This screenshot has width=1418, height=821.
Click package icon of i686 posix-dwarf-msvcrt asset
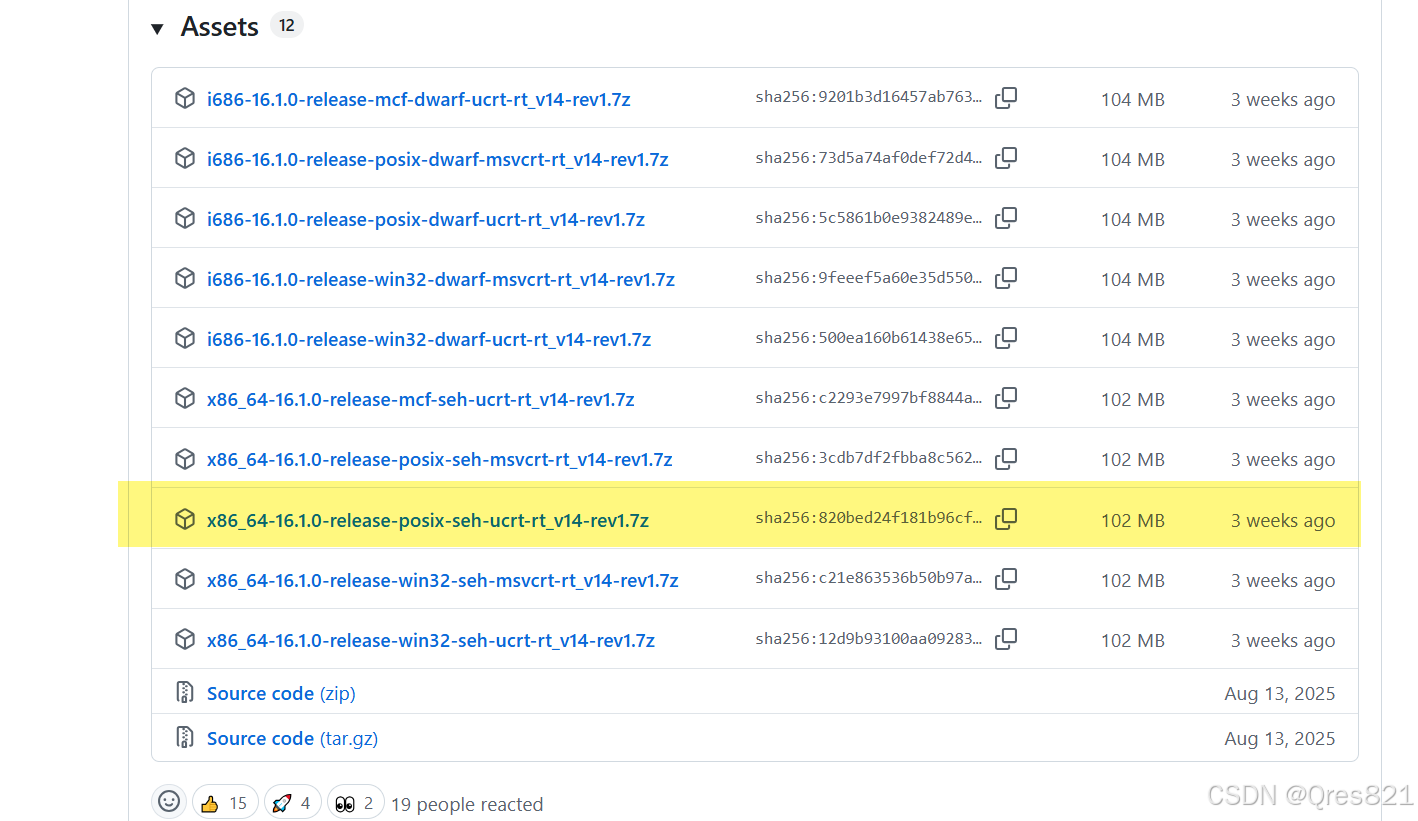(x=184, y=159)
